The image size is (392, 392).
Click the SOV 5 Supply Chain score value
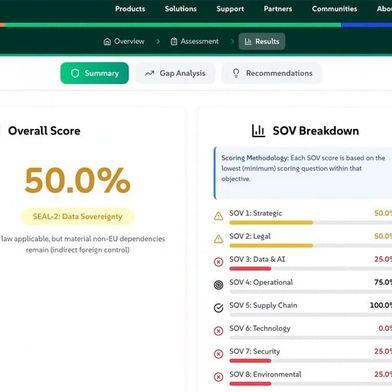tap(381, 305)
